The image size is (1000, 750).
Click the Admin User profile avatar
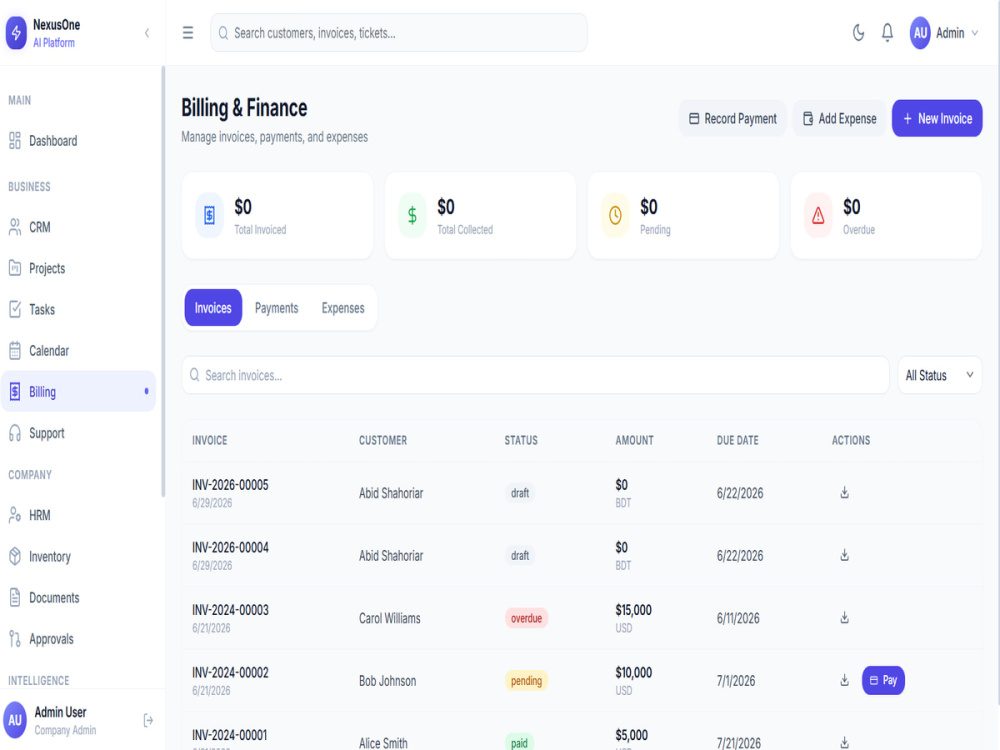15,720
